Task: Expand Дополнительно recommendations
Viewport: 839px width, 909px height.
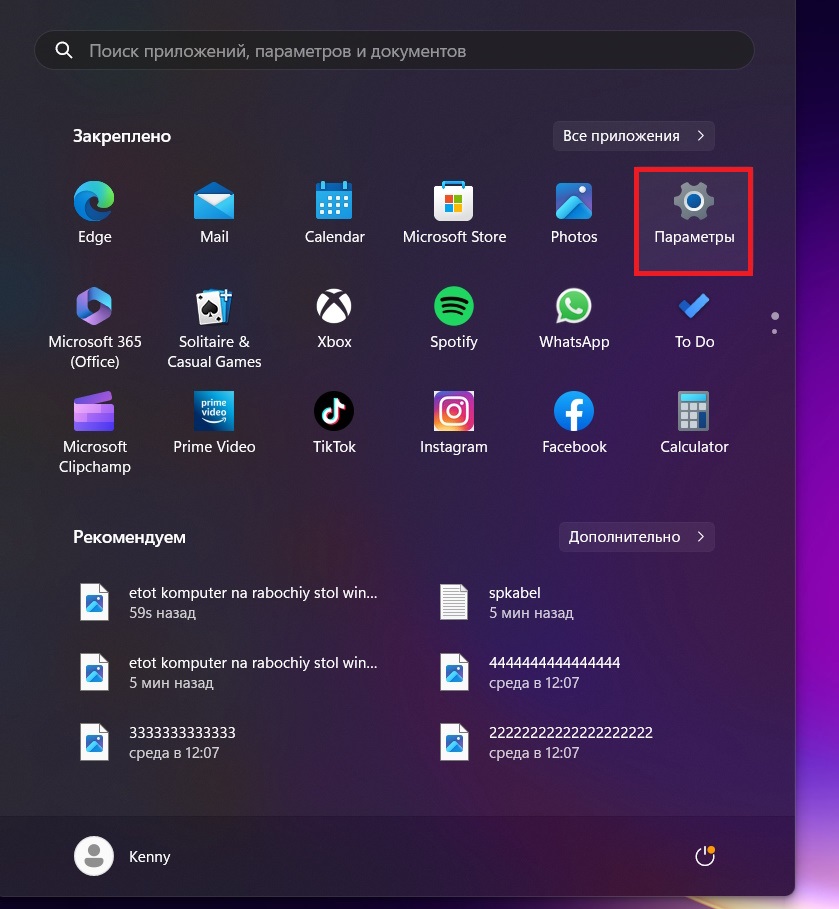Action: coord(637,537)
